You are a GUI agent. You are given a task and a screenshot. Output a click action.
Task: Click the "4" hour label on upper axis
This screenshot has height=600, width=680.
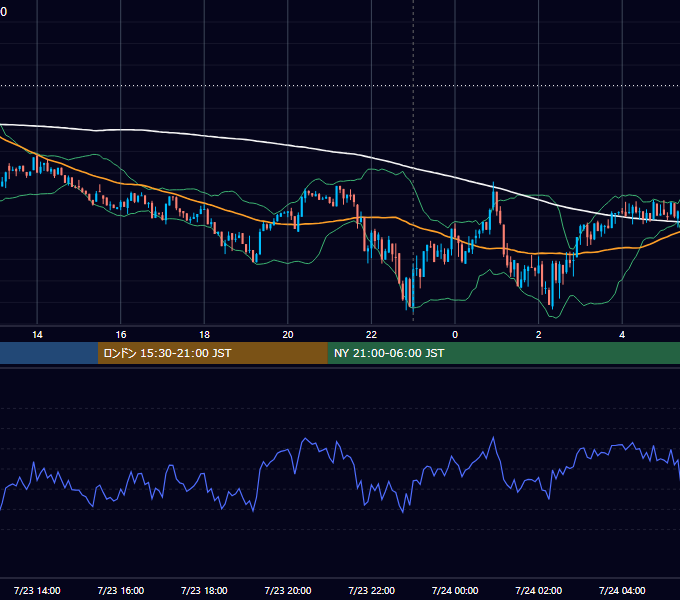point(622,335)
